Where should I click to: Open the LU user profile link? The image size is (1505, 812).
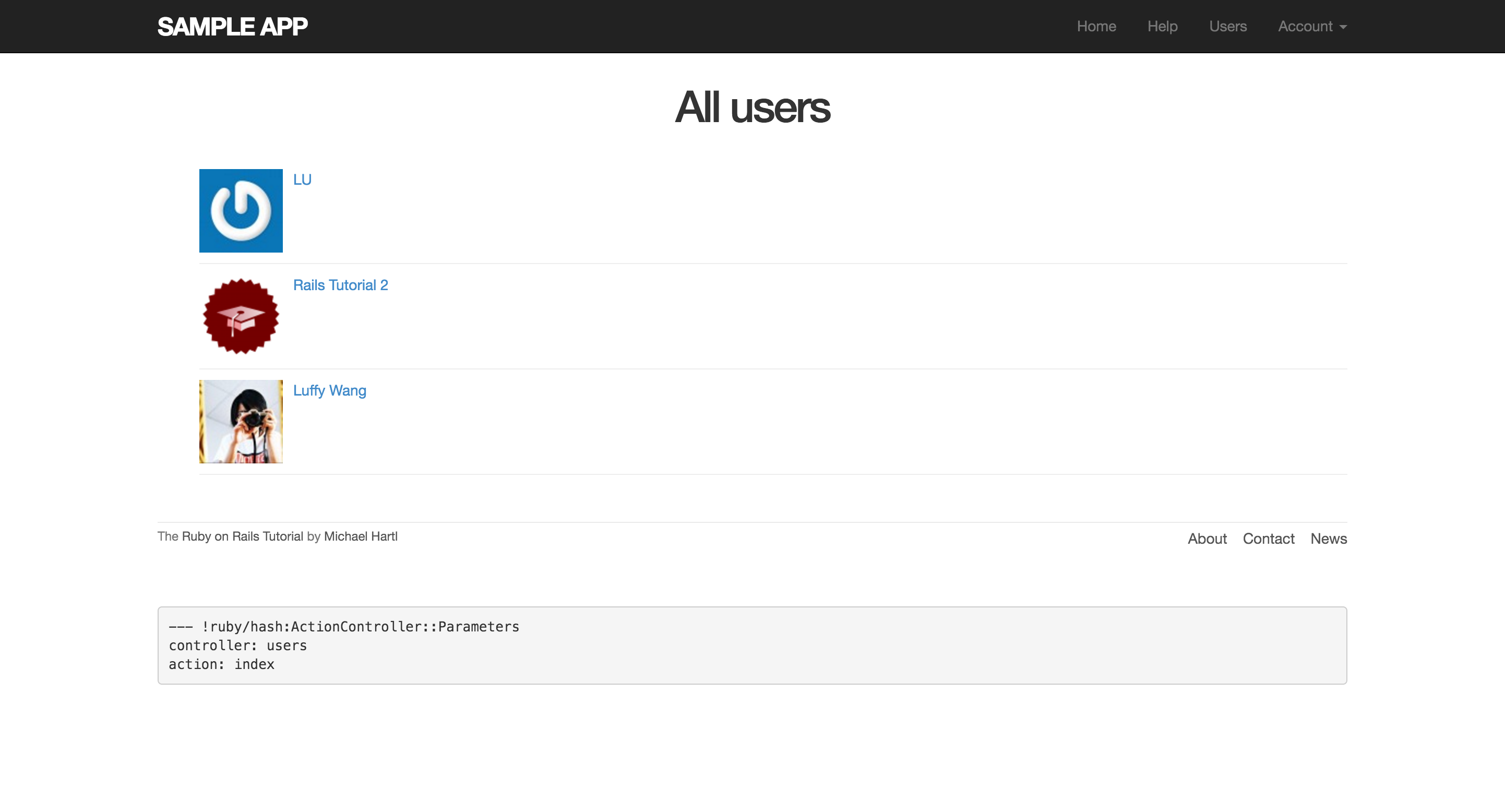coord(302,180)
